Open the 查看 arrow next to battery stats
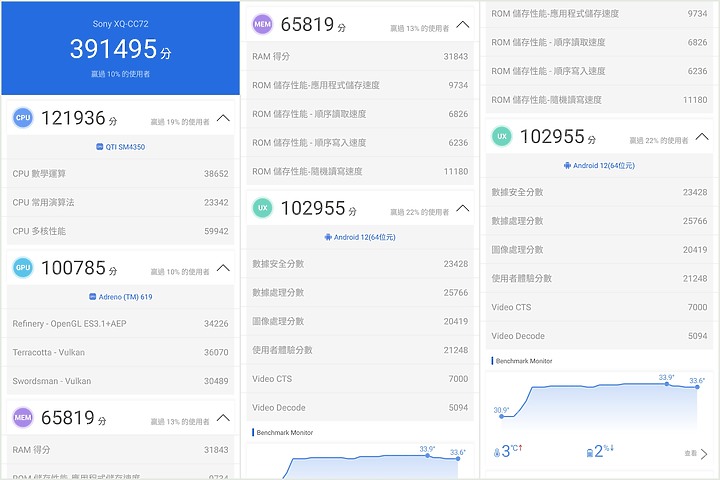Image resolution: width=720 pixels, height=480 pixels. [703, 453]
